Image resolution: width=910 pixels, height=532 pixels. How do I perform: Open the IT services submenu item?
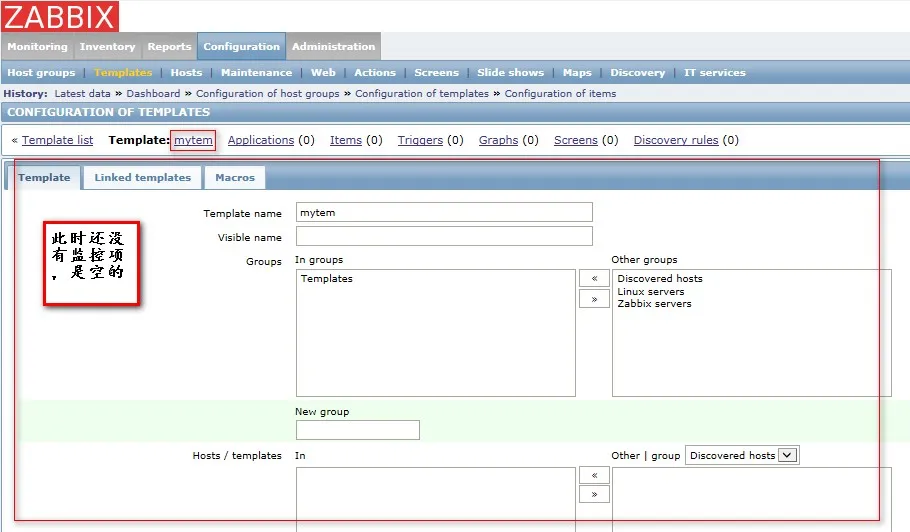714,73
